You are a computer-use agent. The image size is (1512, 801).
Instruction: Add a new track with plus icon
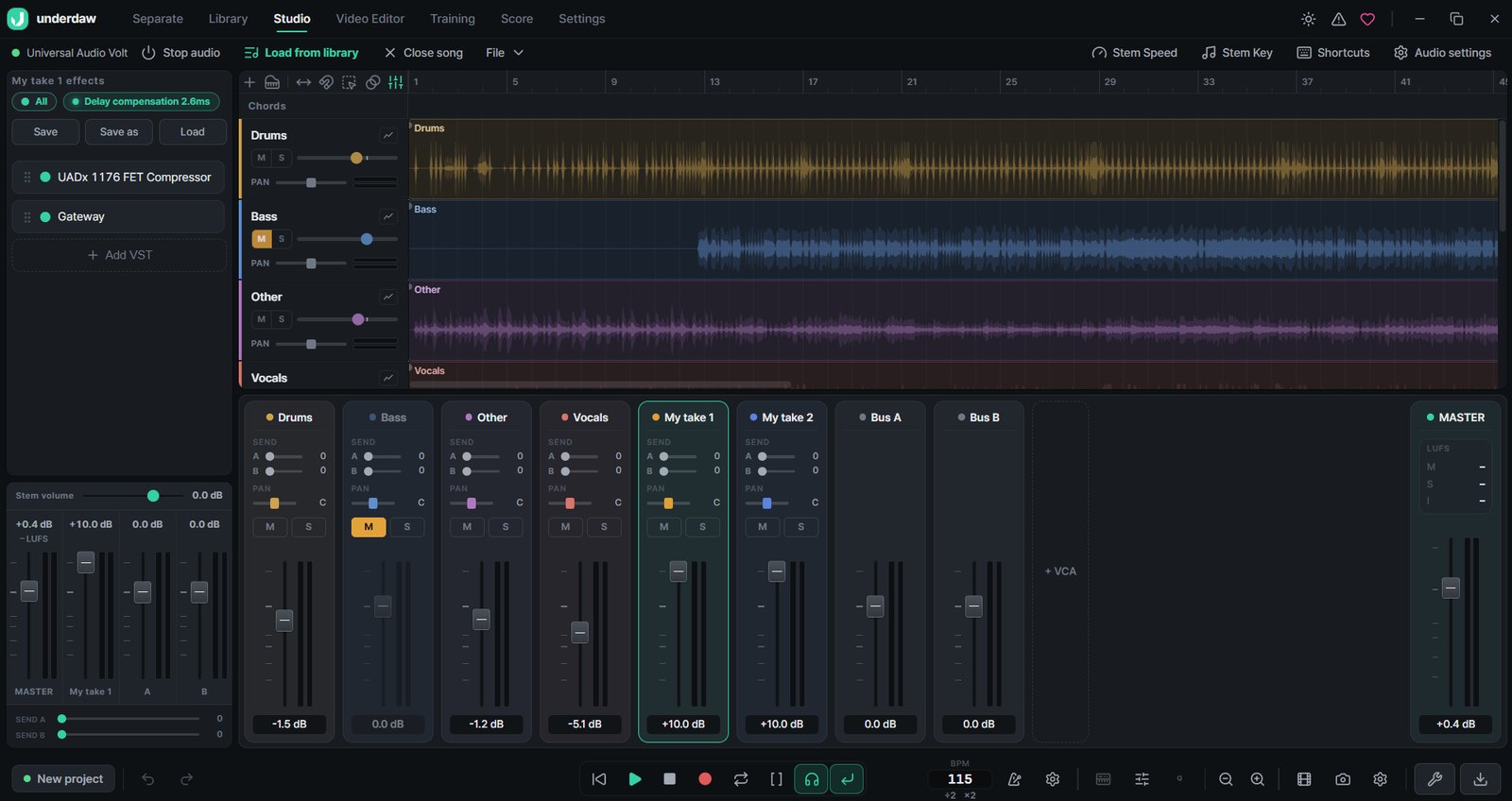click(x=249, y=82)
